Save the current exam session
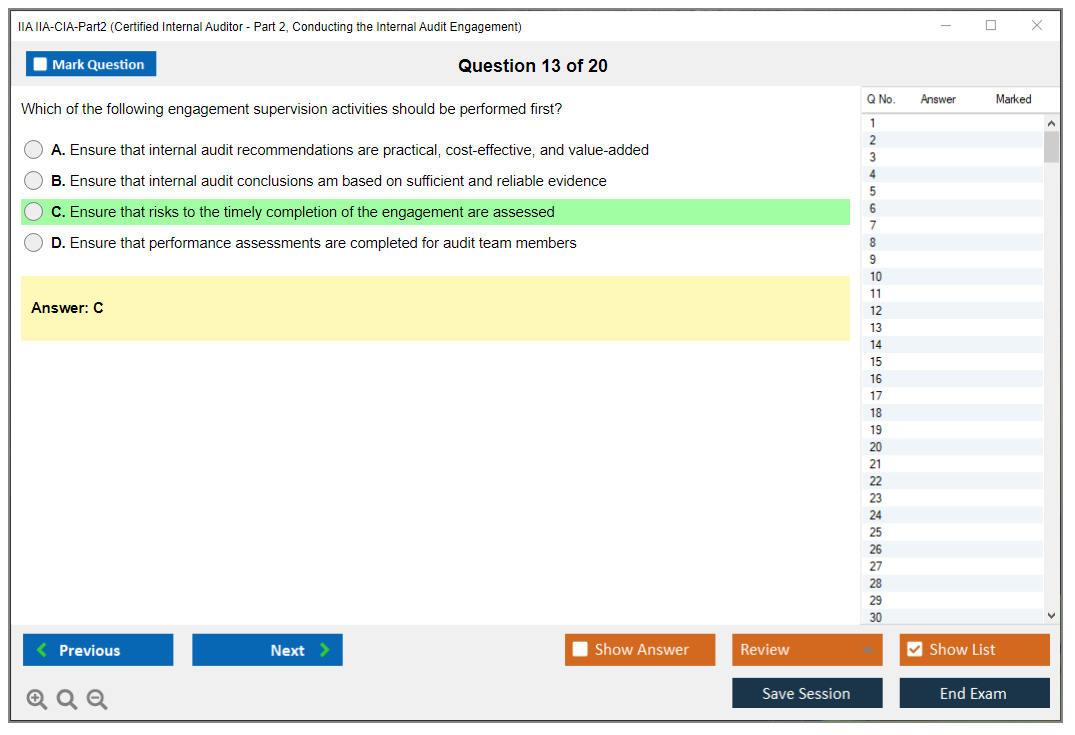 pos(807,694)
